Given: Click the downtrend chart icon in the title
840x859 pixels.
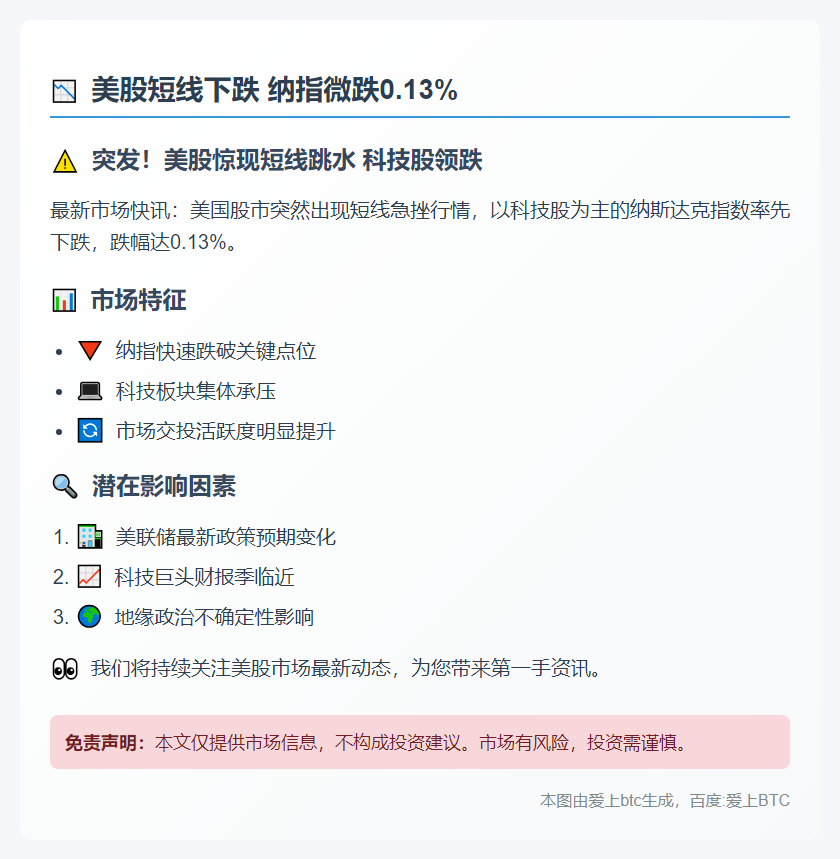Looking at the screenshot, I should click(x=64, y=91).
